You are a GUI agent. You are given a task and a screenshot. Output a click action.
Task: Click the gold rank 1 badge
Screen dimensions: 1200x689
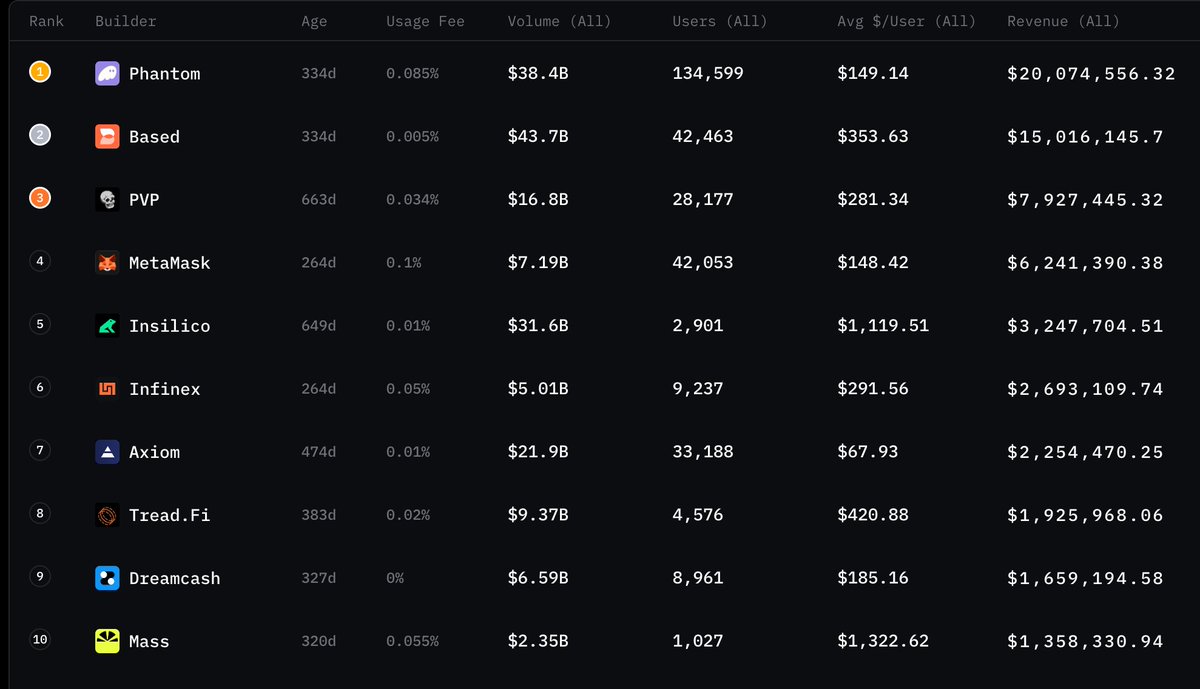point(39,71)
